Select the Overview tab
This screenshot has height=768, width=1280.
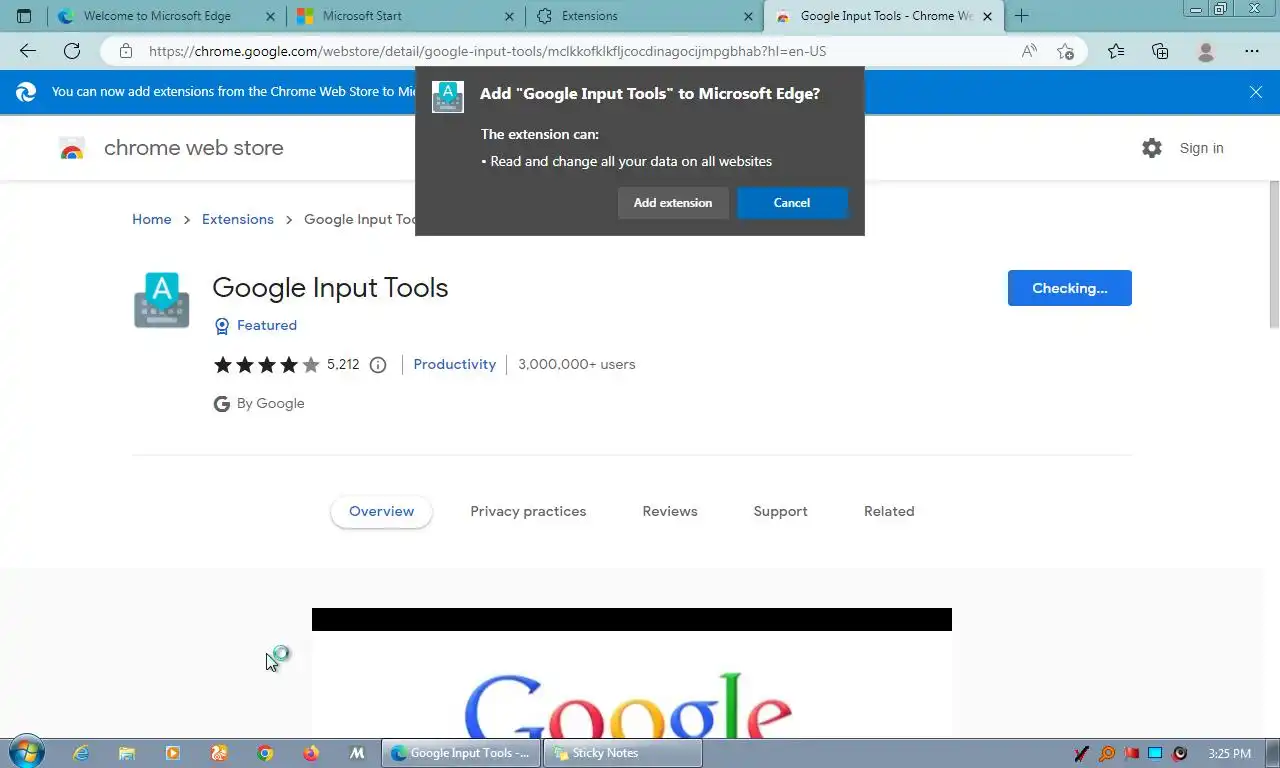pos(381,511)
